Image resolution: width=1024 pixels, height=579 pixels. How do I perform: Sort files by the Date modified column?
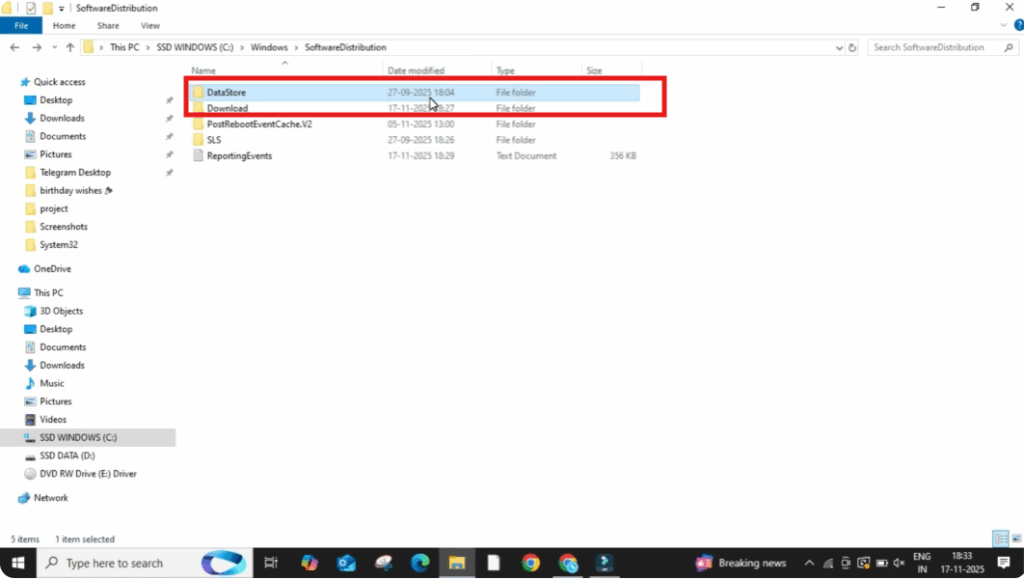coord(416,71)
